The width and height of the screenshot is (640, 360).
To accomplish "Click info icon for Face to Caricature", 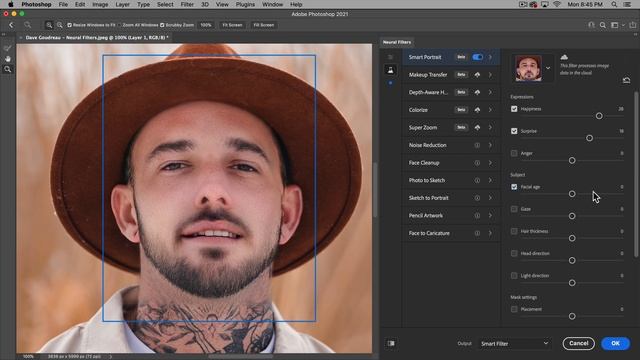I will (477, 233).
